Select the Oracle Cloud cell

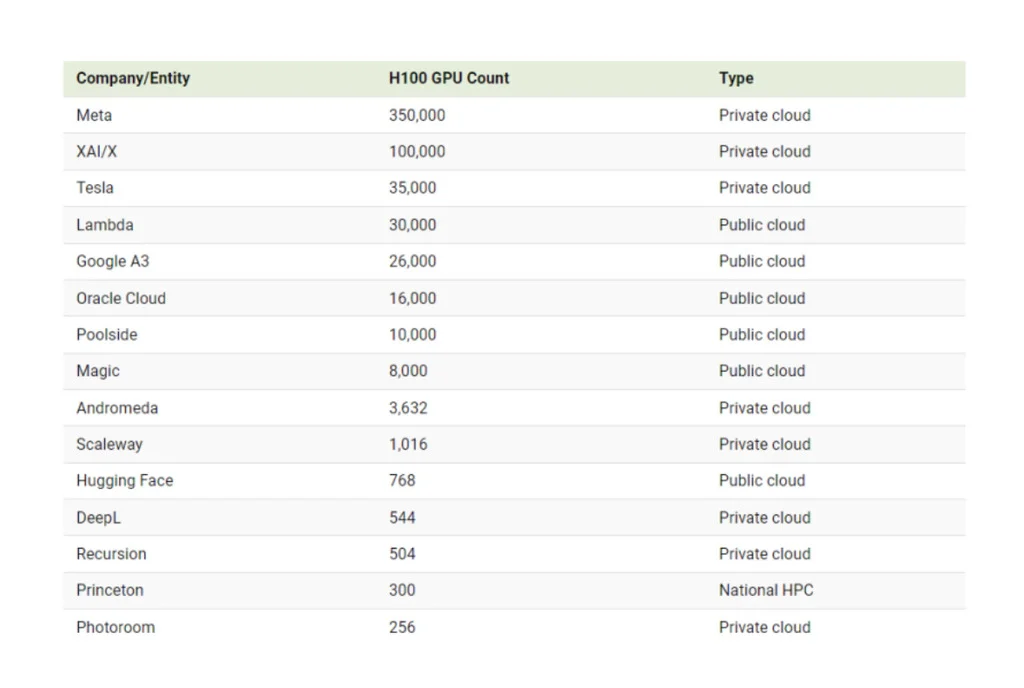[x=121, y=298]
